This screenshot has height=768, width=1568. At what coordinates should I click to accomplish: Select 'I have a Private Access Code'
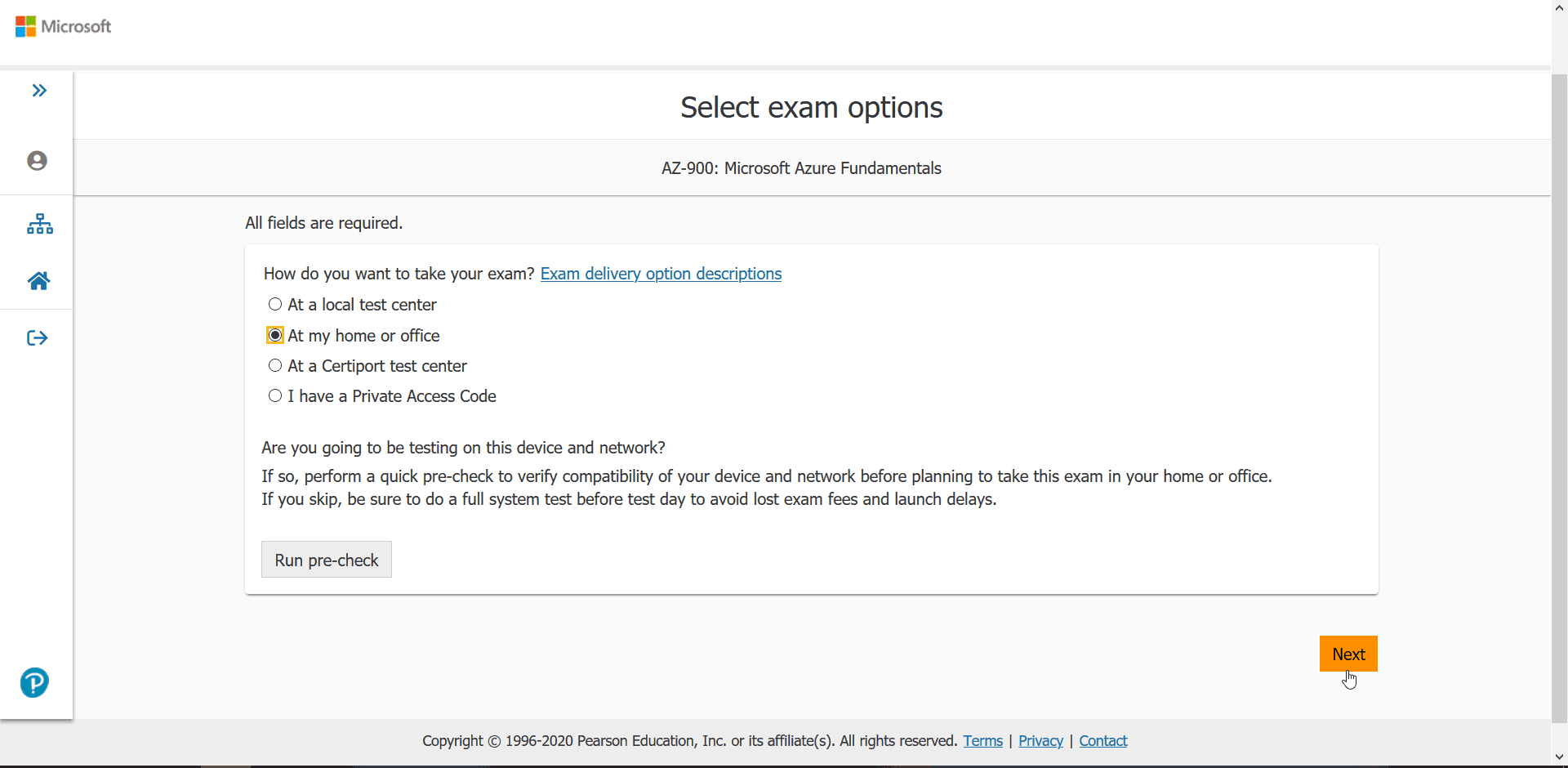tap(275, 395)
